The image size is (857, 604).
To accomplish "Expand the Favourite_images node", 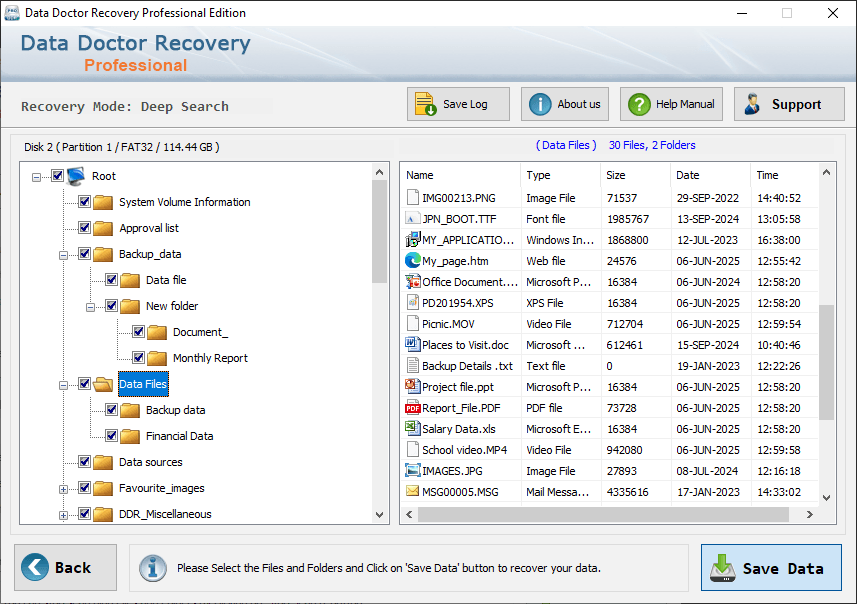I will [63, 489].
